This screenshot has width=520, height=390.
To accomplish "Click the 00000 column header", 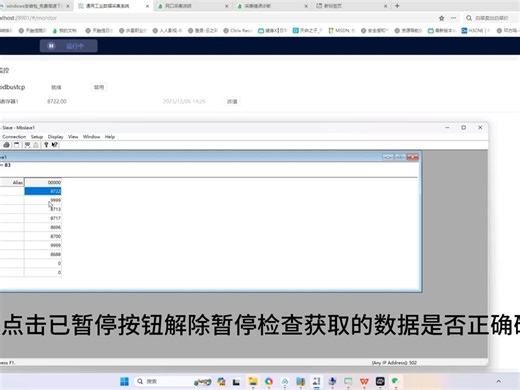I will pyautogui.click(x=43, y=182).
